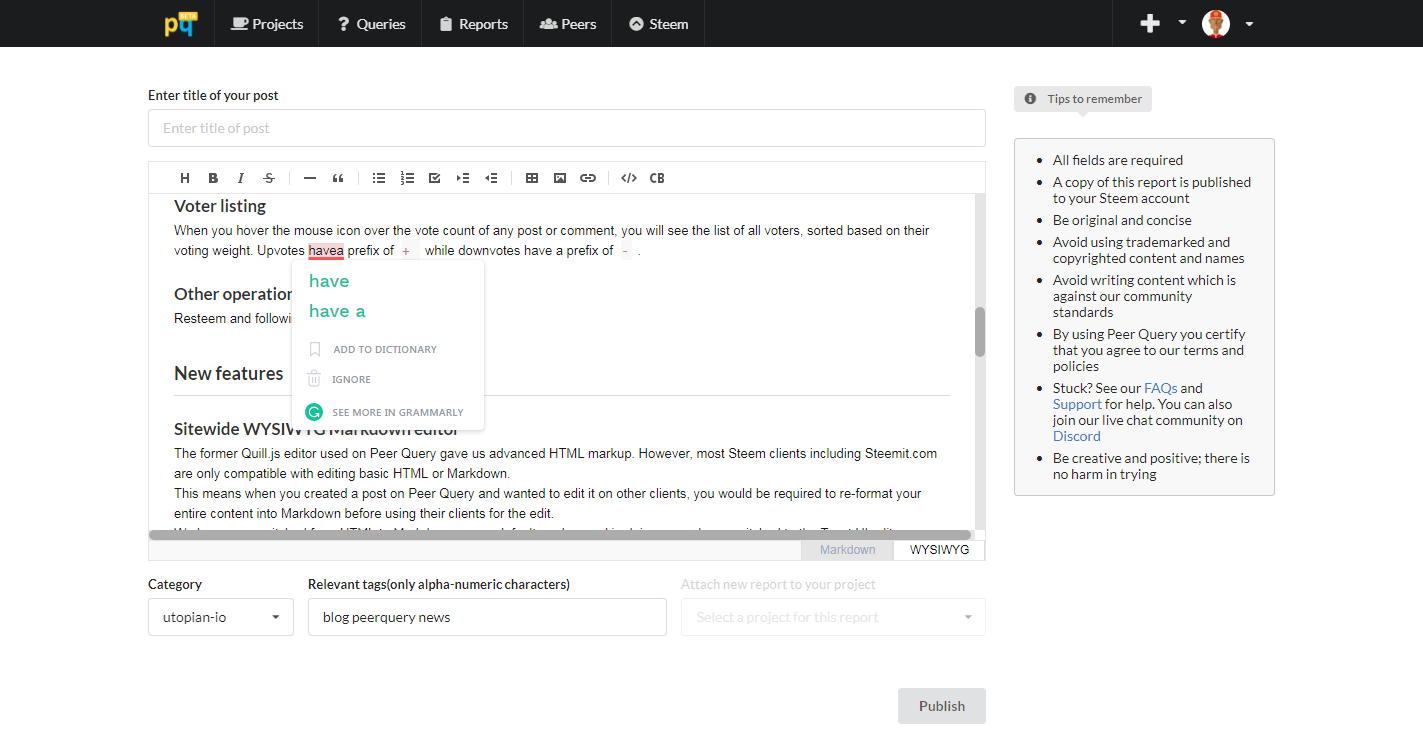The width and height of the screenshot is (1423, 741).
Task: Open the Support link
Action: click(1077, 404)
